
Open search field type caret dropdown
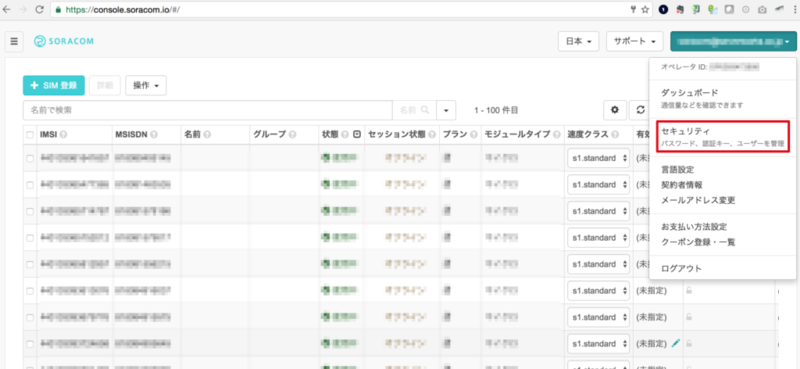tap(446, 110)
